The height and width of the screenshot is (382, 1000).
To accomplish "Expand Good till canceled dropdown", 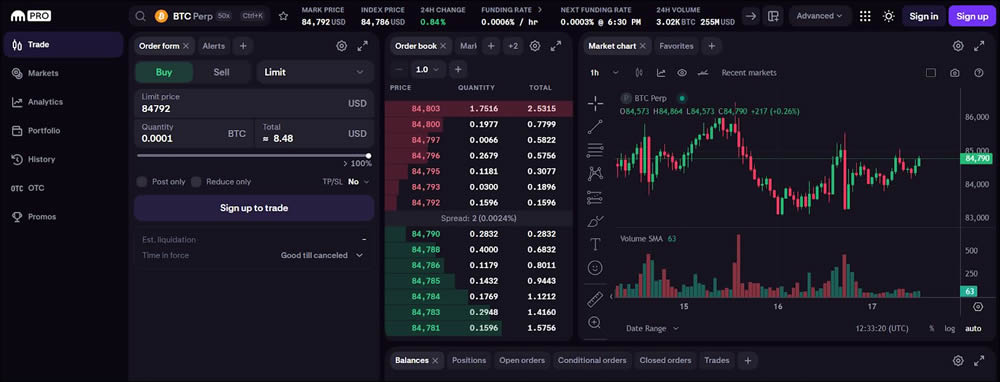I will tap(322, 255).
